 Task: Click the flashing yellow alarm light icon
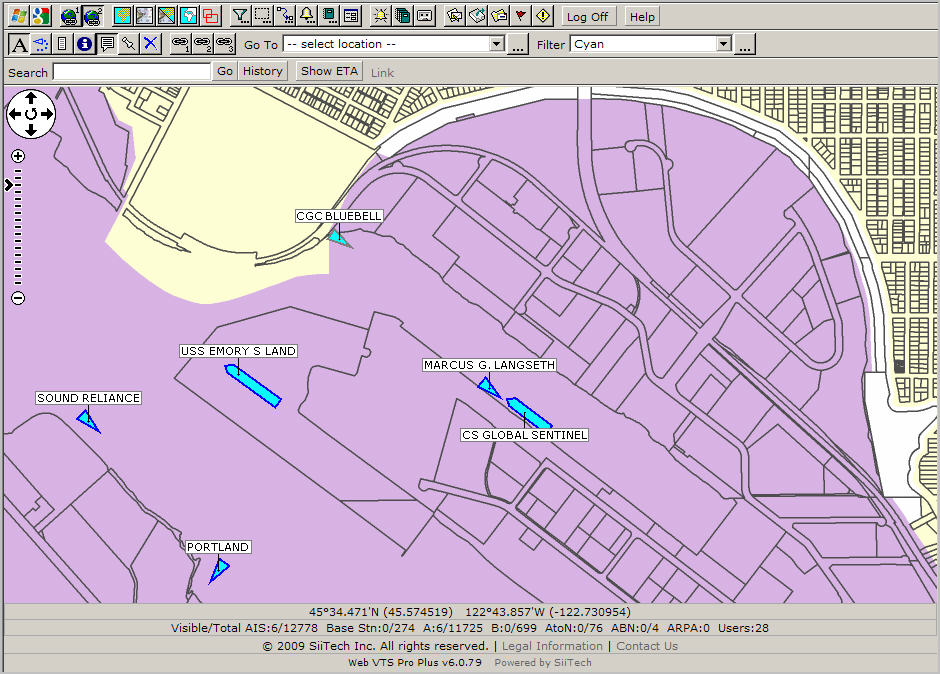[381, 16]
